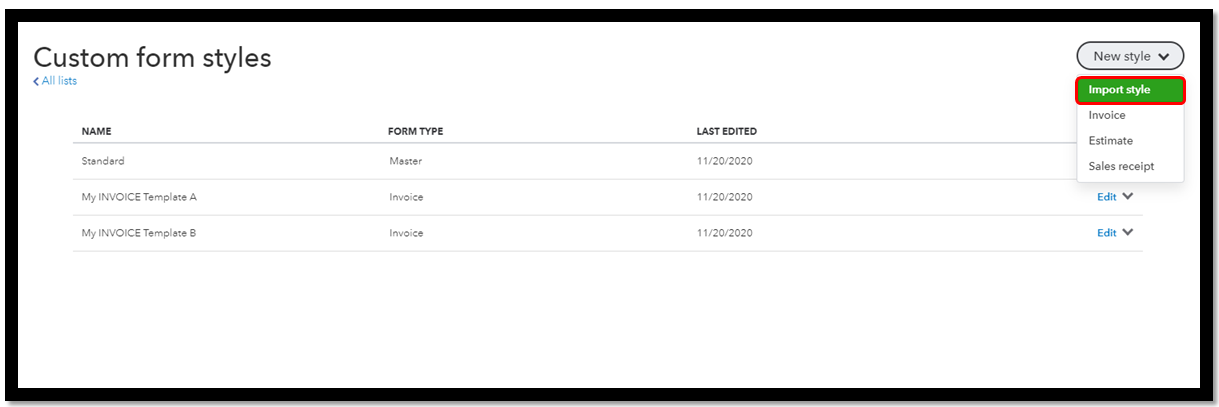Edit My INVOICE Template A

[x=1106, y=197]
